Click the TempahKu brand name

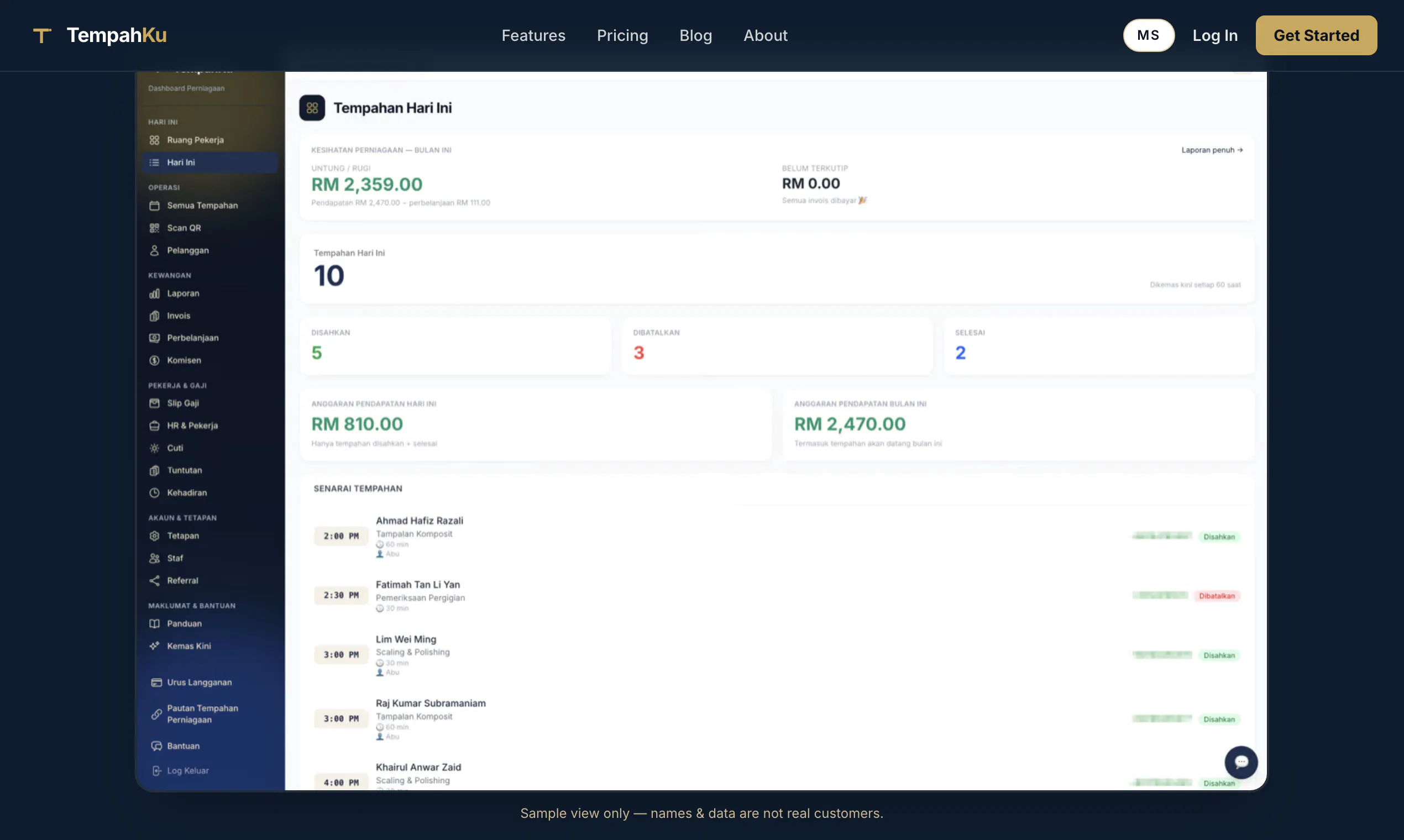117,35
